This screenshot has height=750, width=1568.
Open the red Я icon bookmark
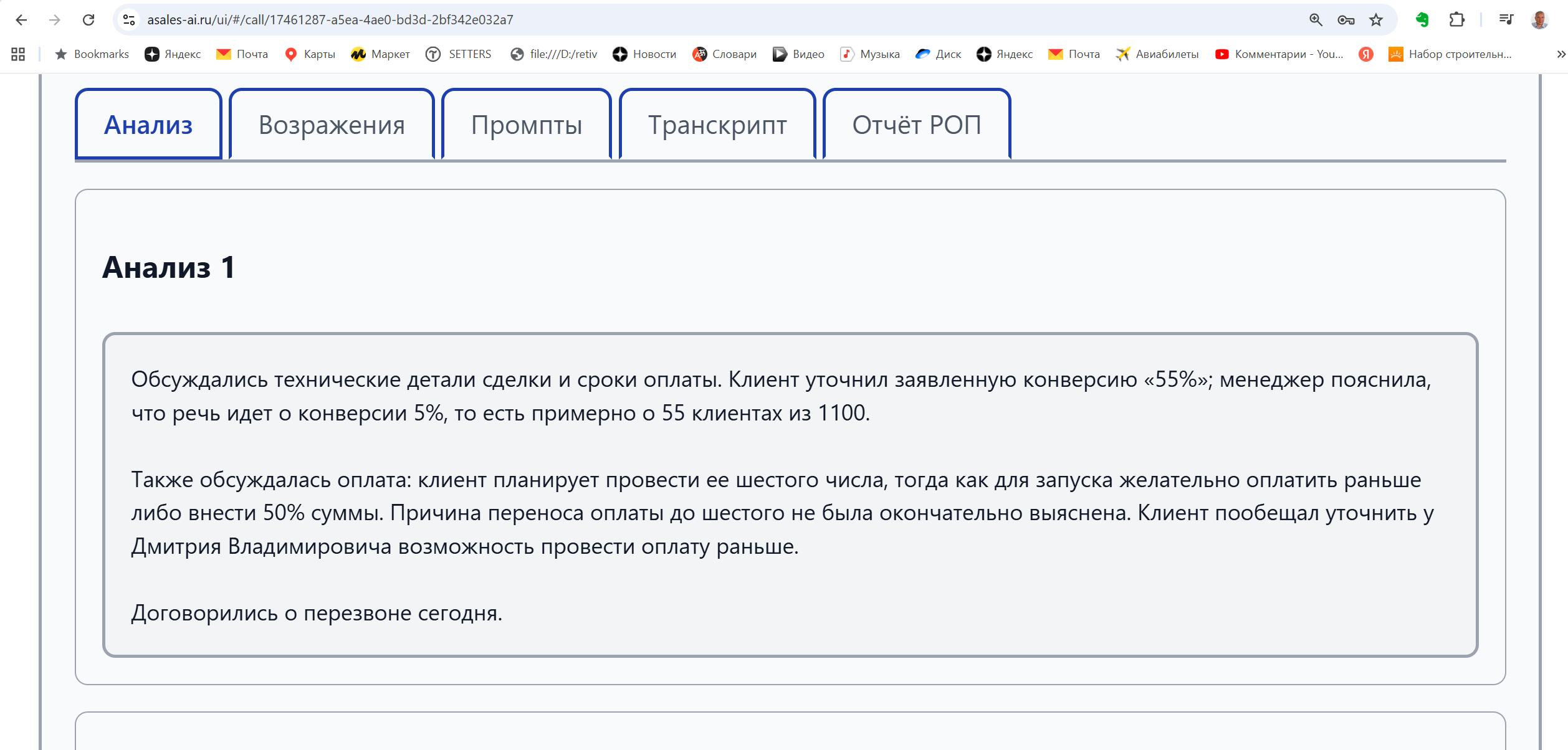tap(1366, 54)
